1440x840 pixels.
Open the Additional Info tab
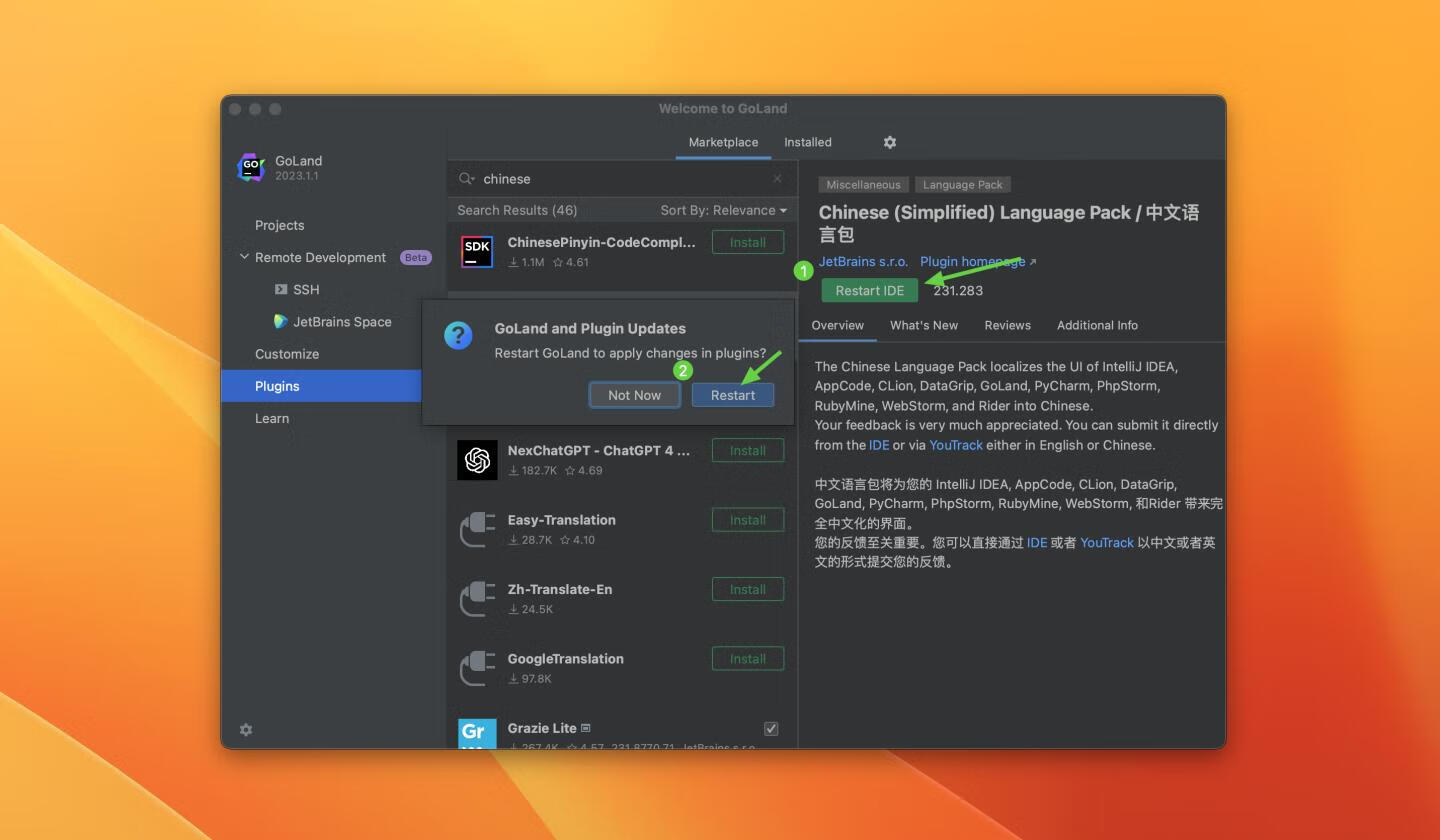(x=1097, y=325)
